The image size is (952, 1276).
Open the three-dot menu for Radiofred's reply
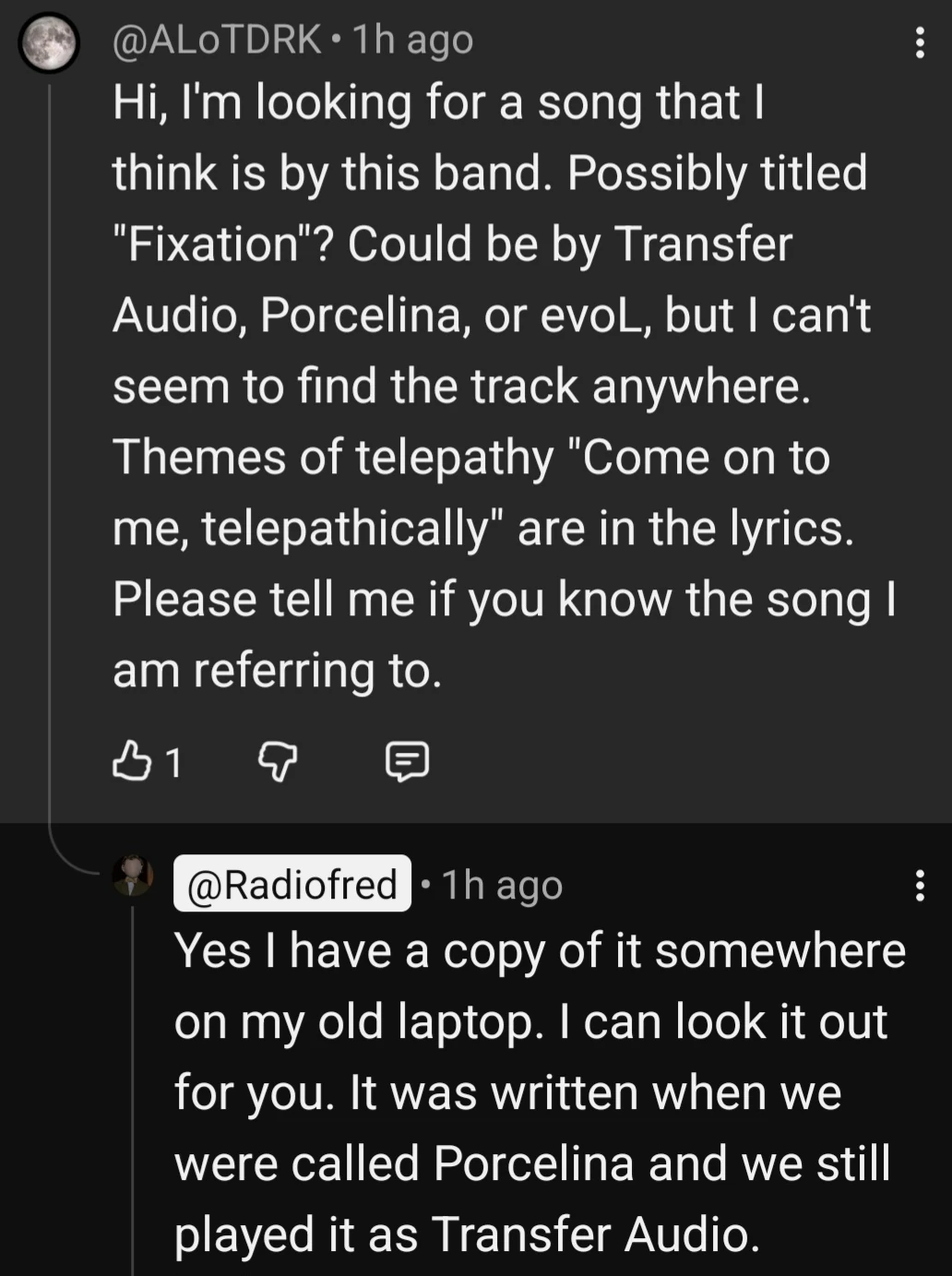tap(919, 885)
